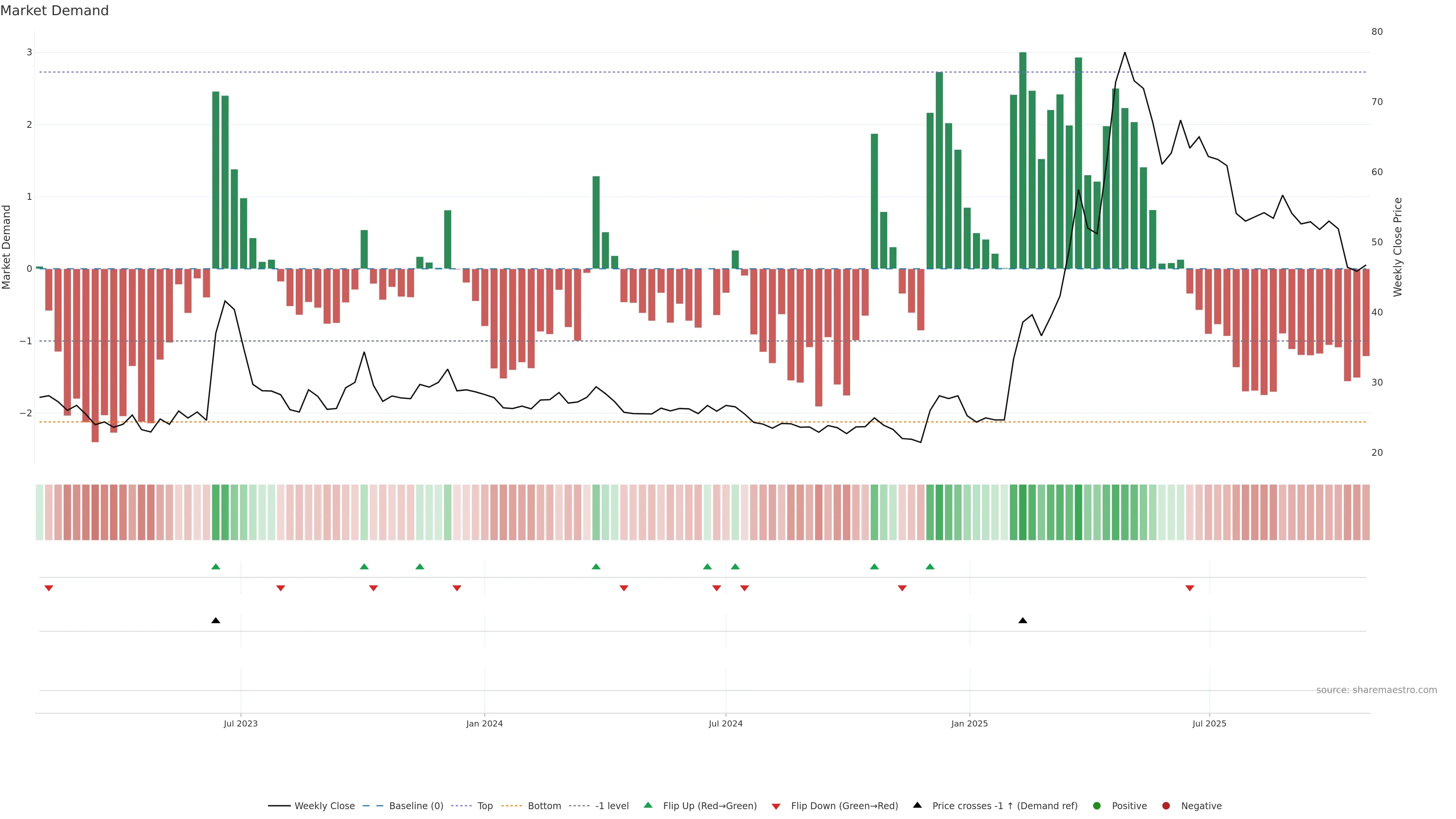Screen dimensions: 1456x819
Task: Click the Jul 2024 x-axis label
Action: point(726,723)
